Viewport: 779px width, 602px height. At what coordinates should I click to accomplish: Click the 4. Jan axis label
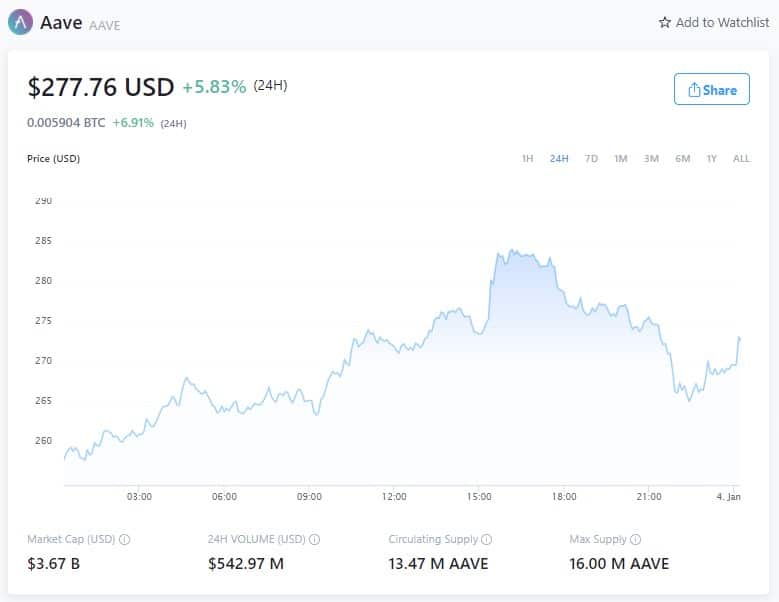pos(728,497)
